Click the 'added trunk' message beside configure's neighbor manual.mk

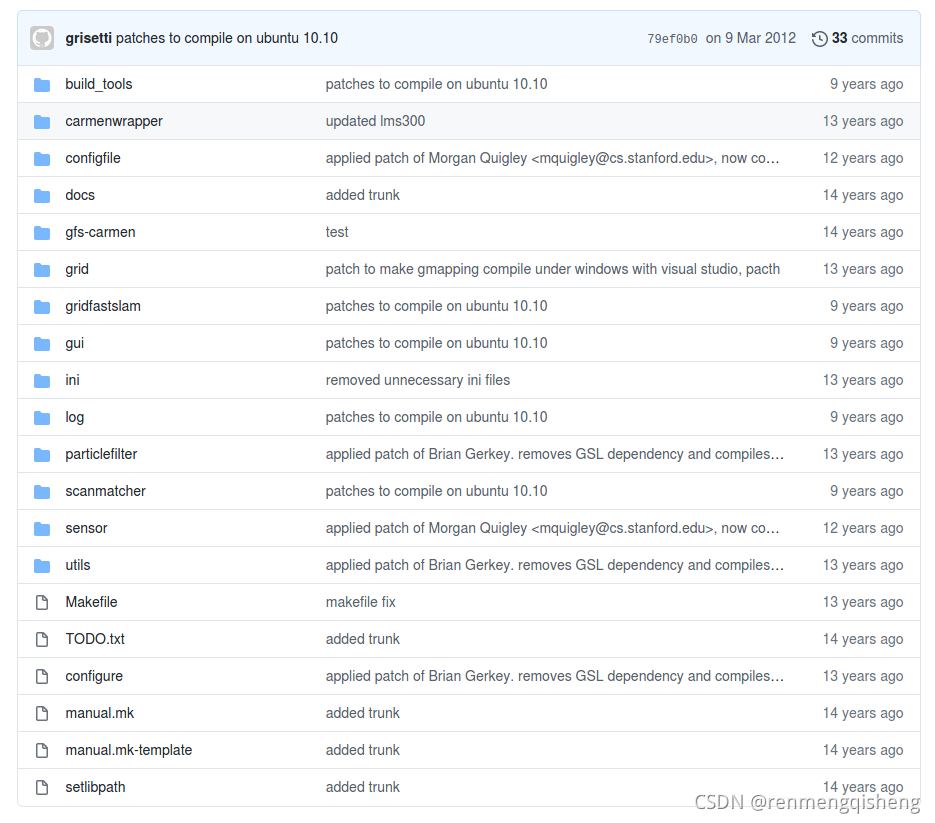pos(362,713)
